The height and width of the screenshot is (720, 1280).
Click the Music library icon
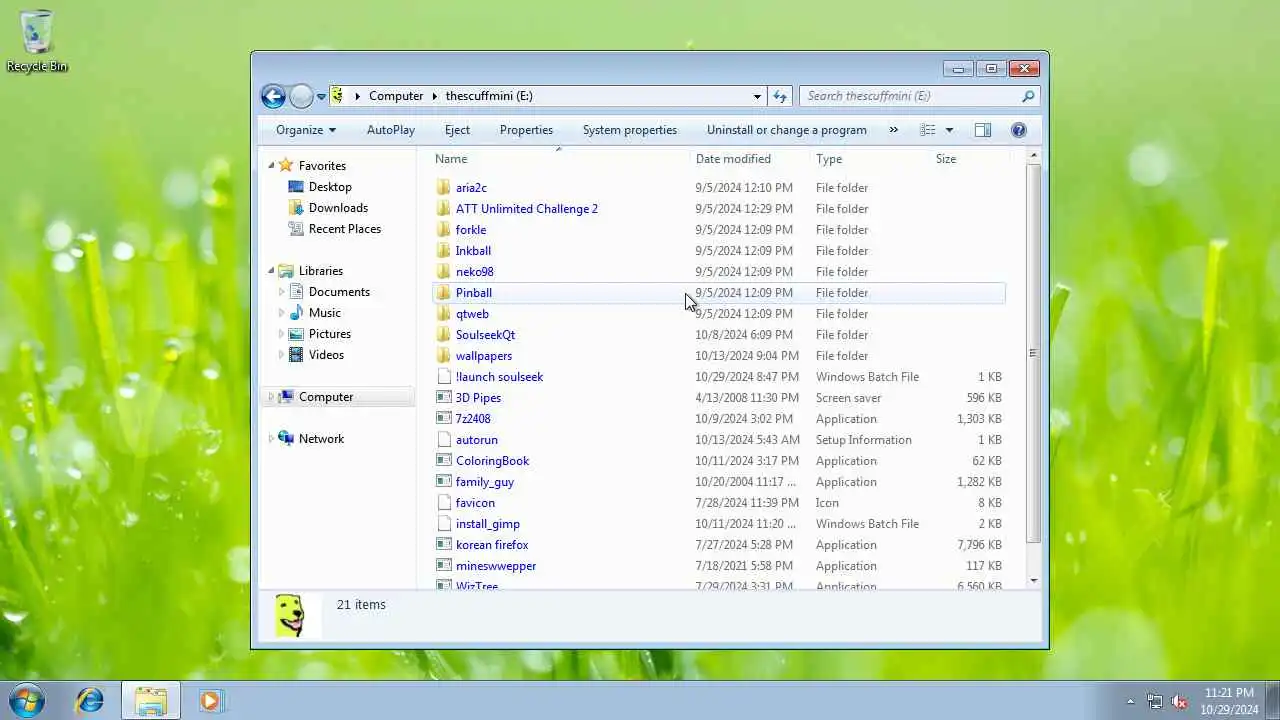click(x=296, y=313)
